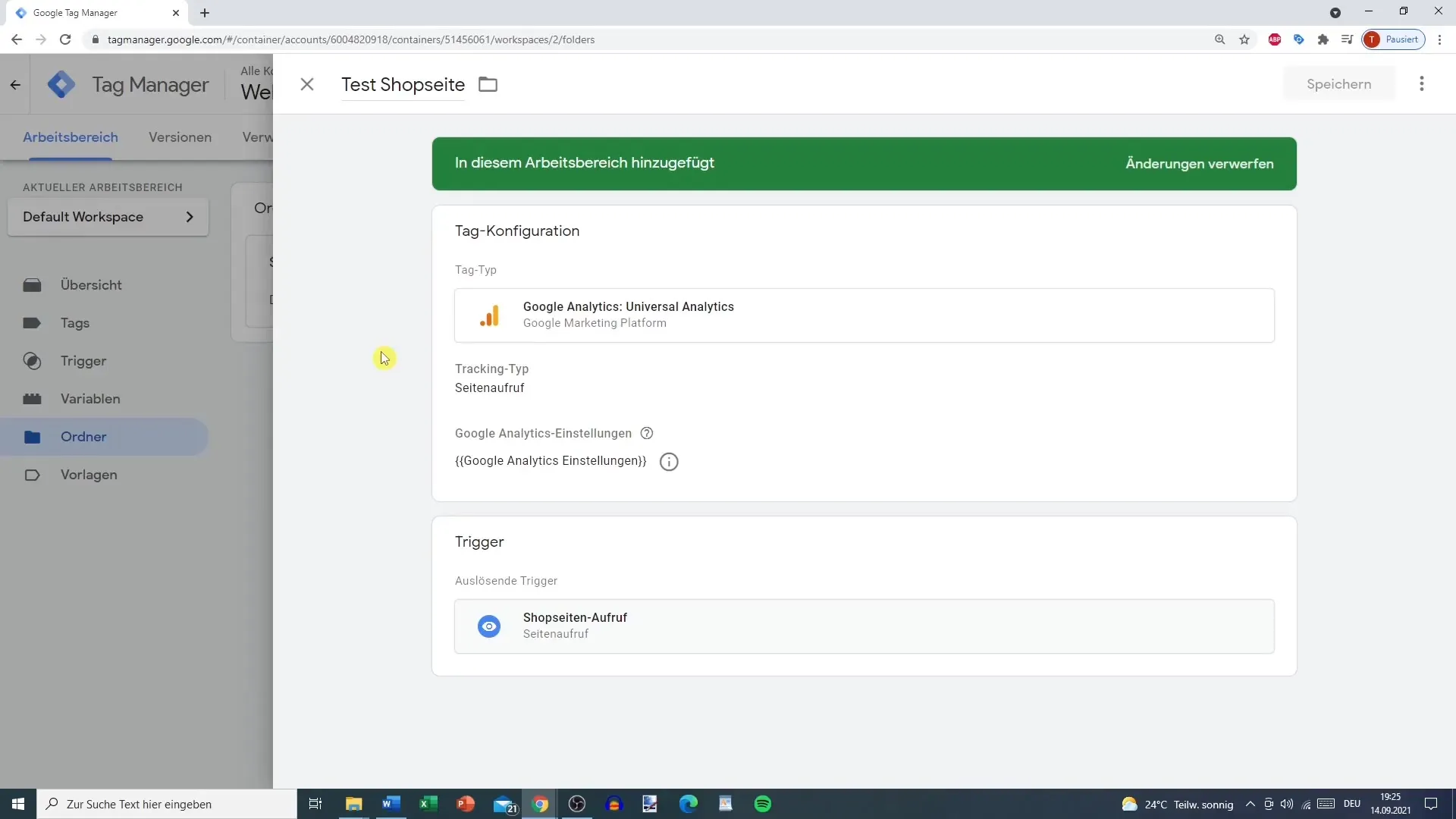Select the Arbeitsbereich tab

tap(71, 137)
